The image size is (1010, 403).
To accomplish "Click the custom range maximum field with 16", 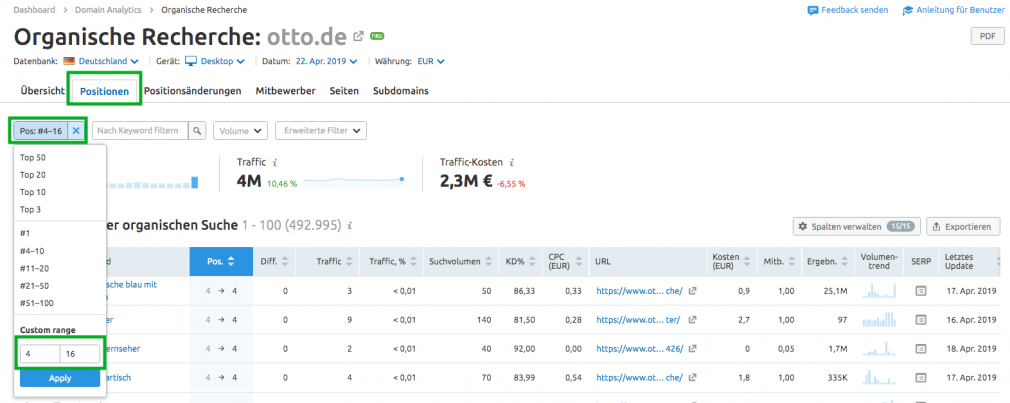I will pyautogui.click(x=80, y=354).
